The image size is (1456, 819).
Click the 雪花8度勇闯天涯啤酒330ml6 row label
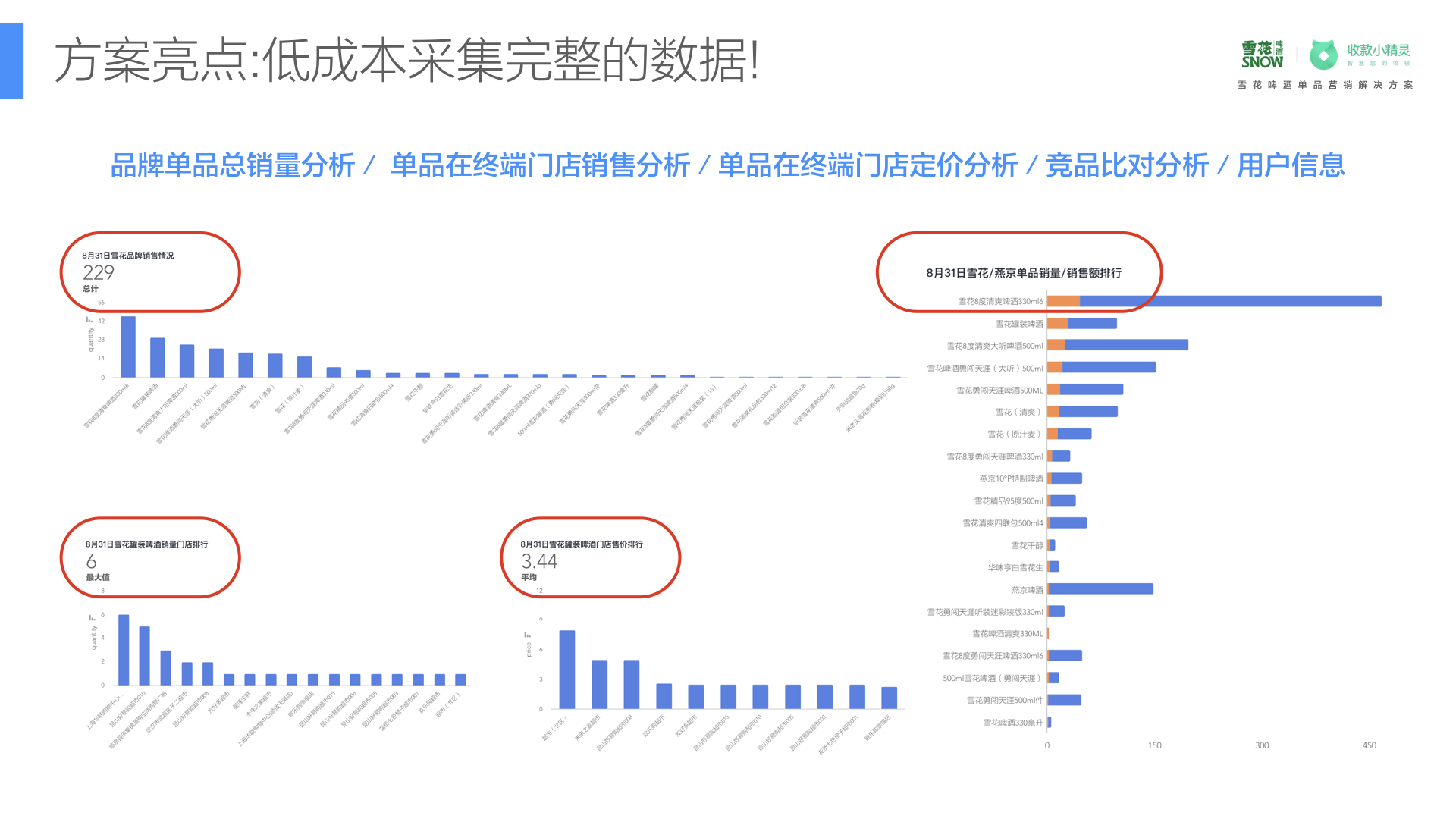pyautogui.click(x=993, y=656)
